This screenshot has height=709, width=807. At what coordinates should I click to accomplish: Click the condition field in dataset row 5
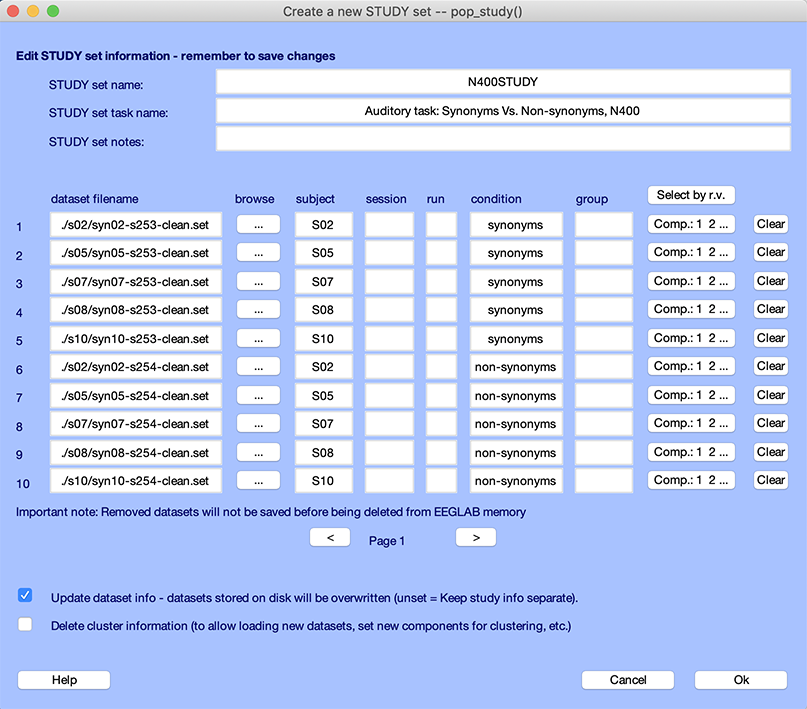point(516,339)
